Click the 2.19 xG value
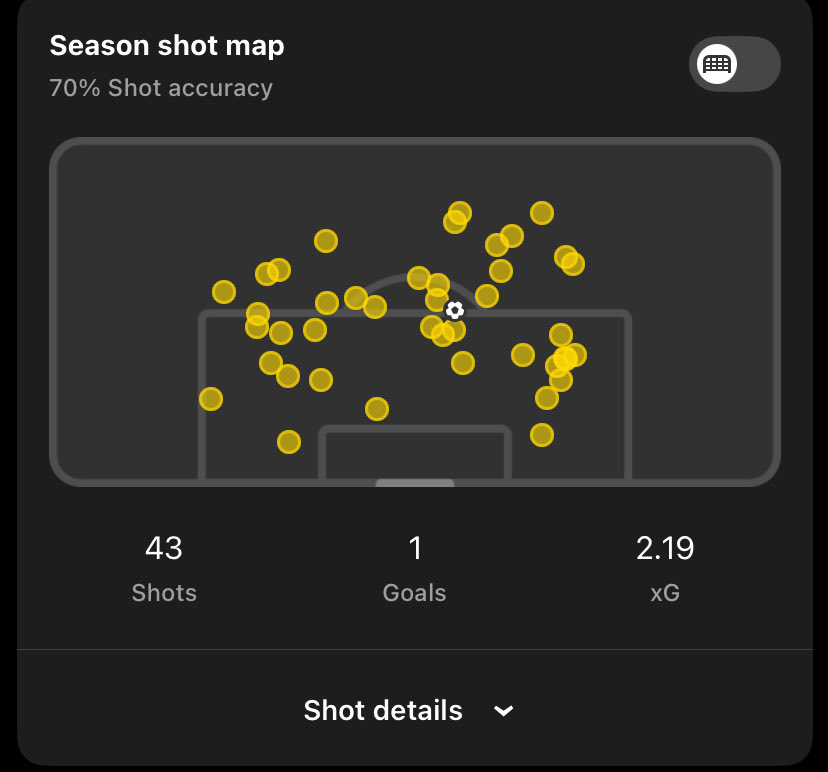 point(665,548)
